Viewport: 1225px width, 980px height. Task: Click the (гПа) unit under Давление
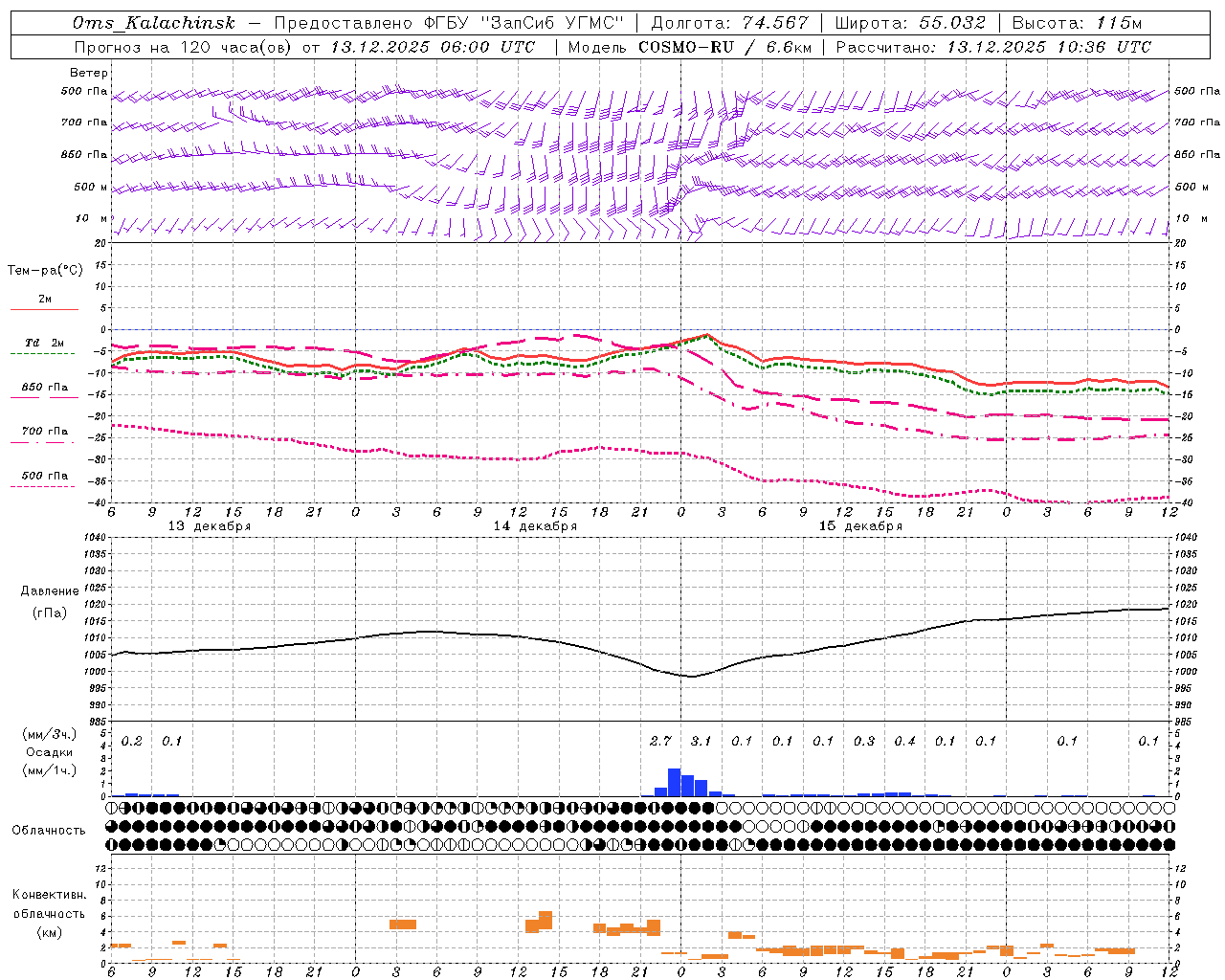click(x=50, y=613)
